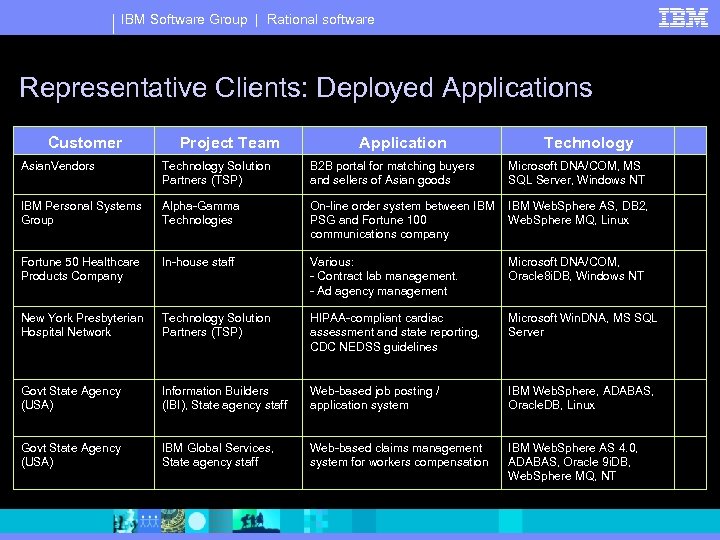Click 'HIPAA-compliant cardiac assessment' application cell

coord(402,343)
